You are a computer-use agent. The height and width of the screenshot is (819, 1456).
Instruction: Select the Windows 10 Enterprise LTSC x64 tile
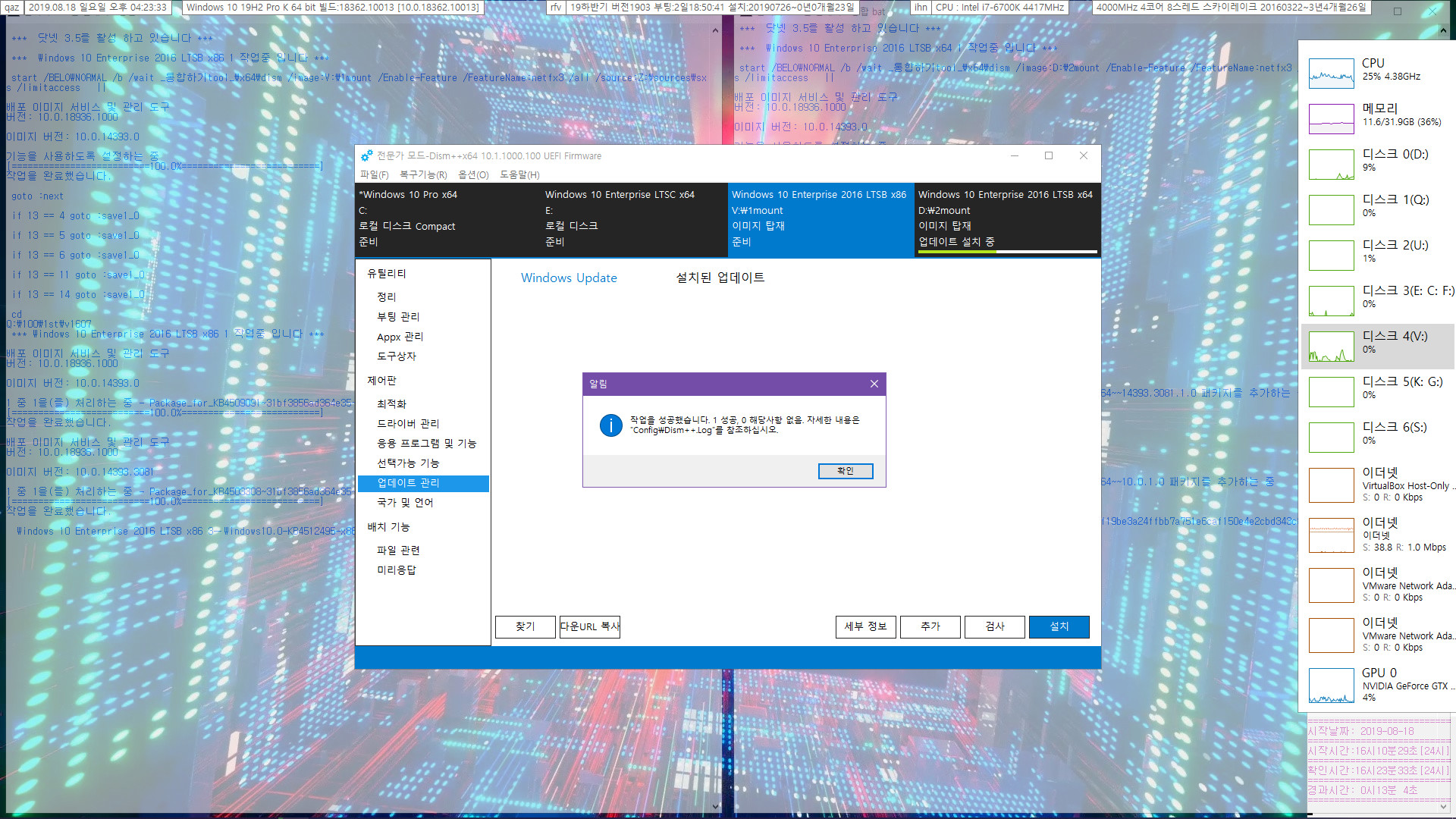[634, 219]
